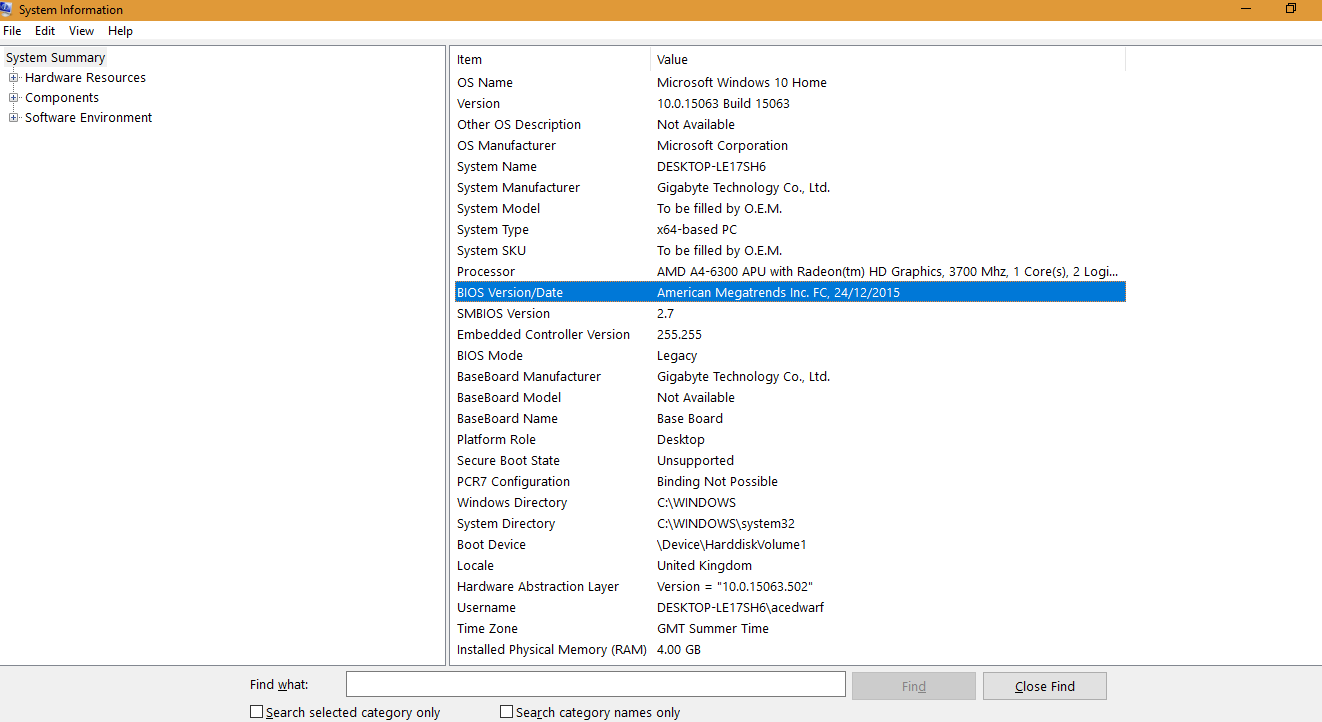Screen dimensions: 1322x722
Task: Select System Summary in the tree
Action: (x=55, y=58)
